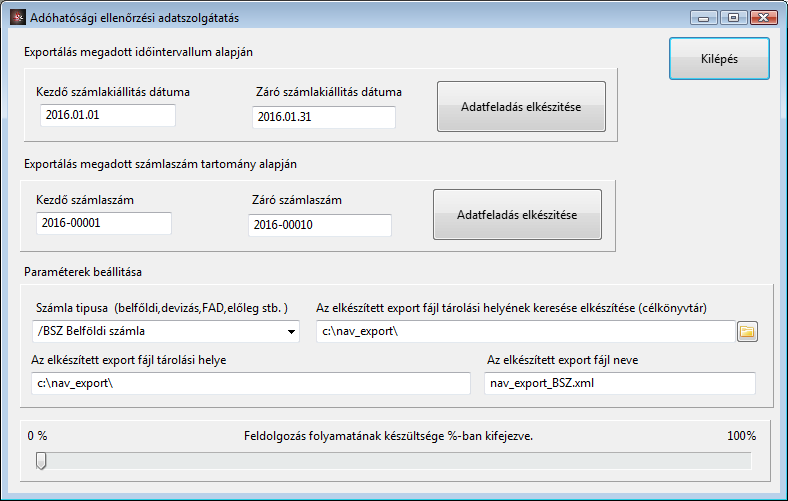Click the folder browse icon for target directory
The image size is (788, 501).
pos(747,332)
